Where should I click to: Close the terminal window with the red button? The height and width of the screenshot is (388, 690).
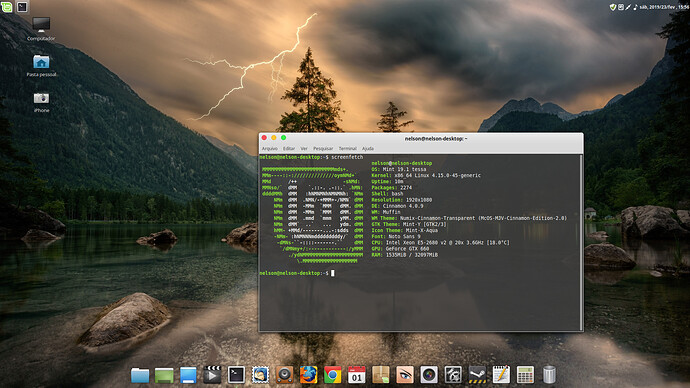264,138
